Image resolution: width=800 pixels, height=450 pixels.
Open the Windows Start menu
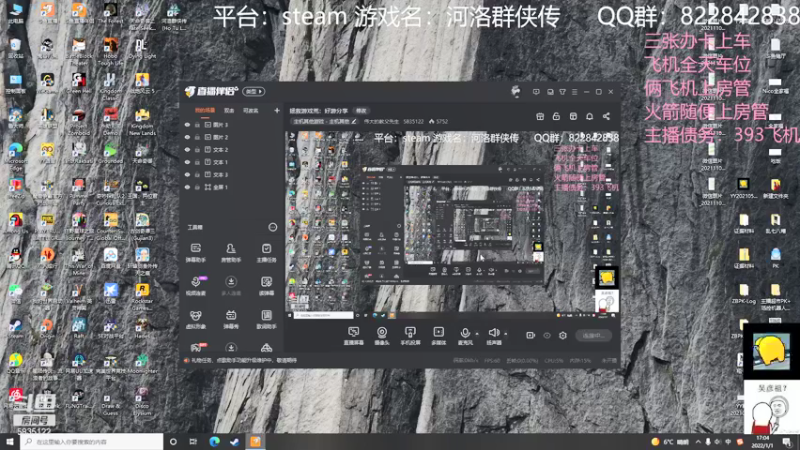point(10,441)
